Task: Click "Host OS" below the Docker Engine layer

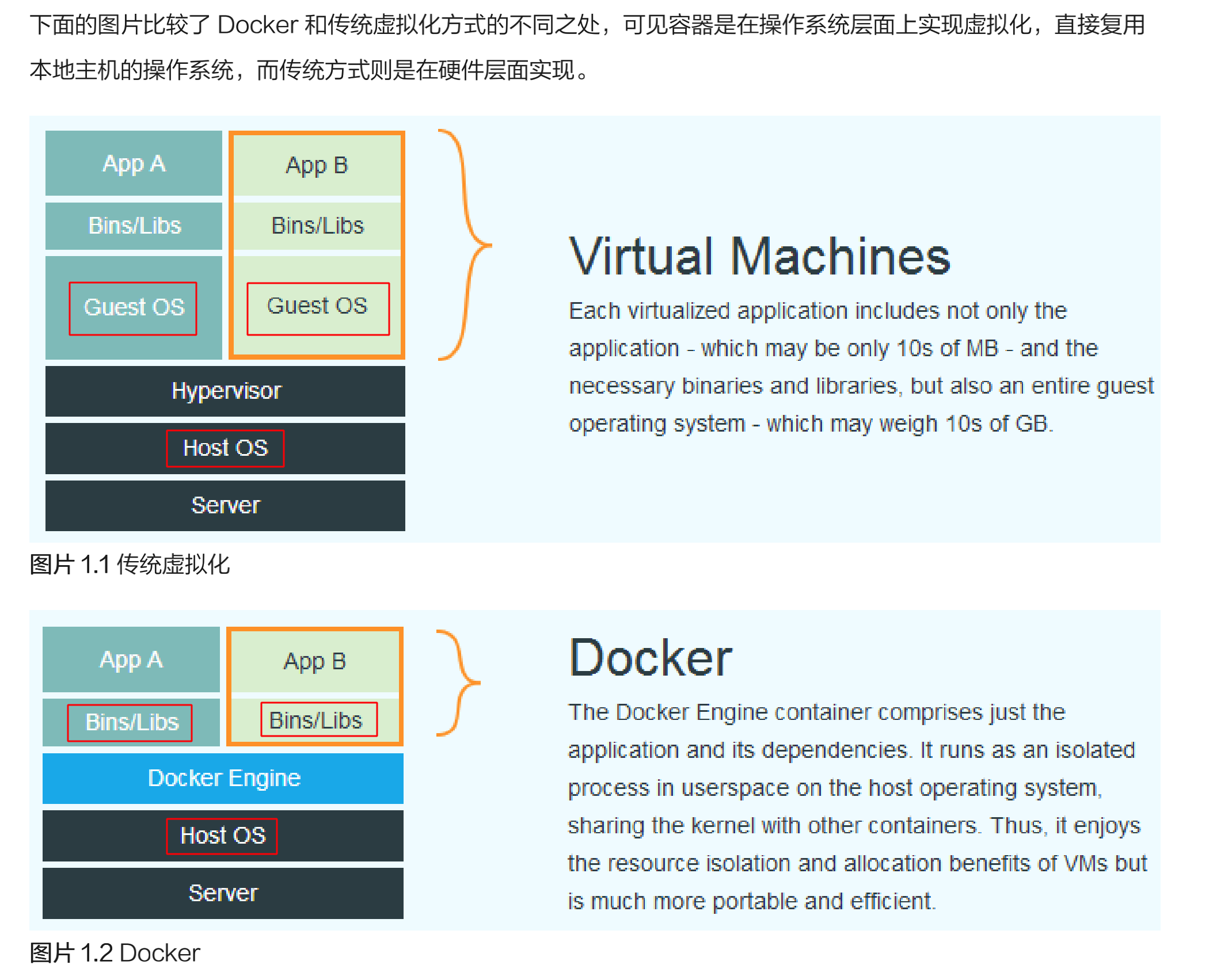Action: tap(222, 836)
